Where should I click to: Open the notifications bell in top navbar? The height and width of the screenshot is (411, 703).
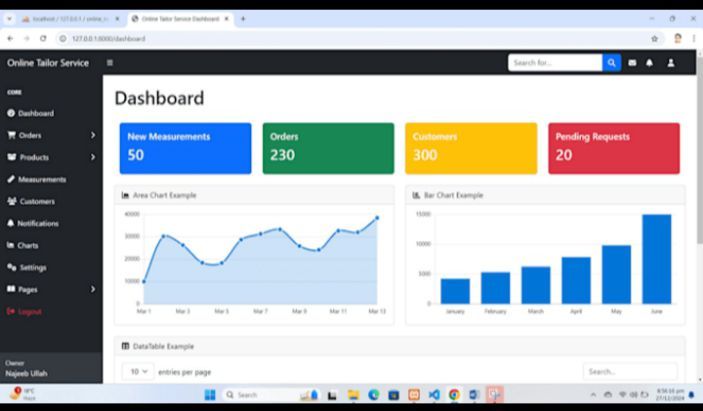649,63
